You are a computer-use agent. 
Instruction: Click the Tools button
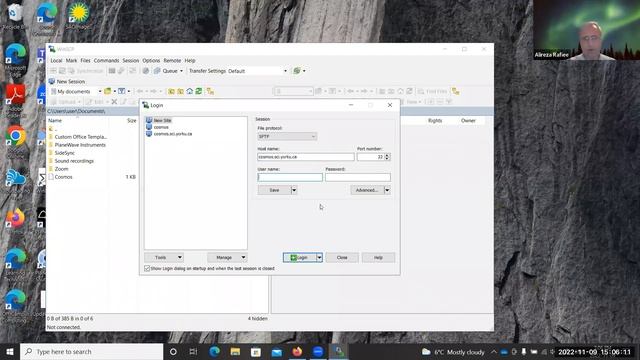pos(164,258)
